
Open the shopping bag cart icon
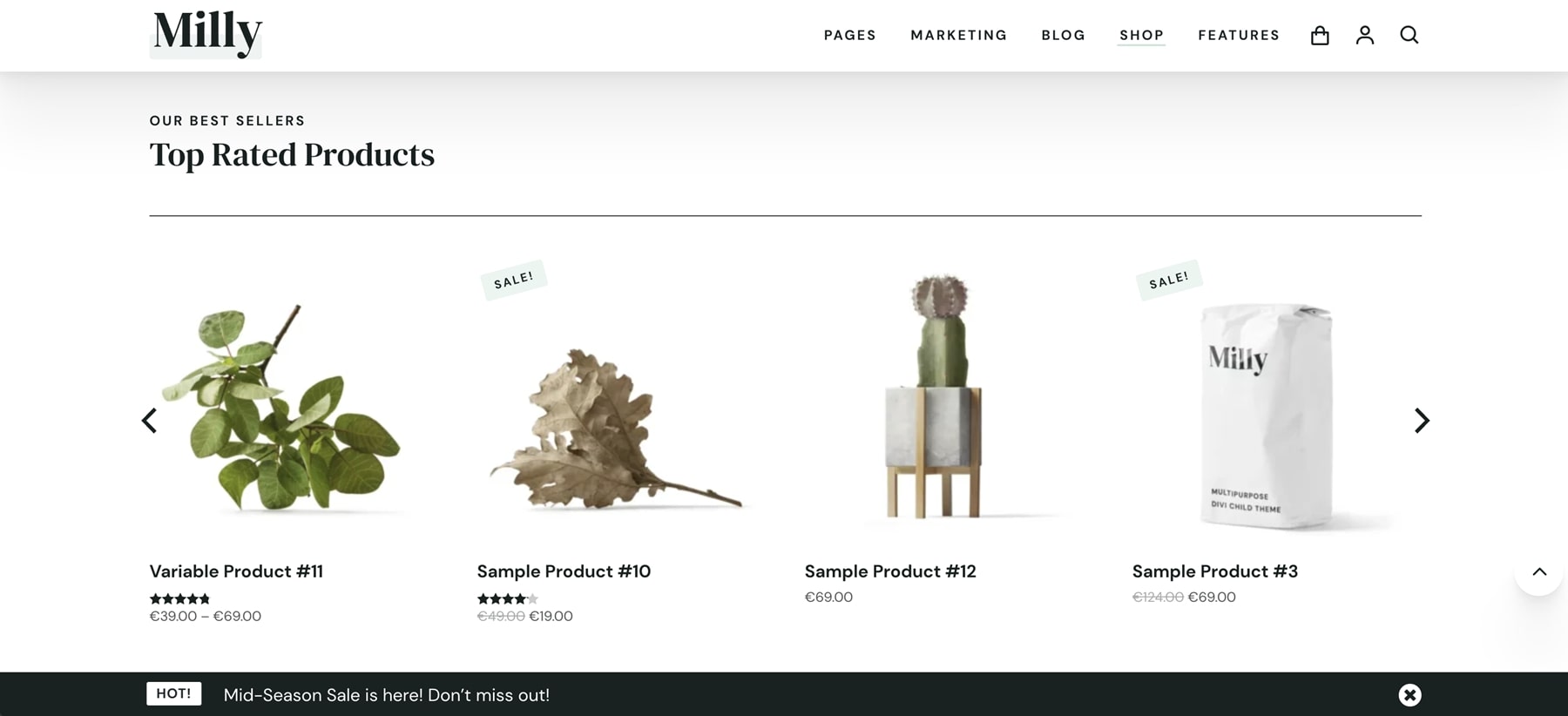point(1320,35)
